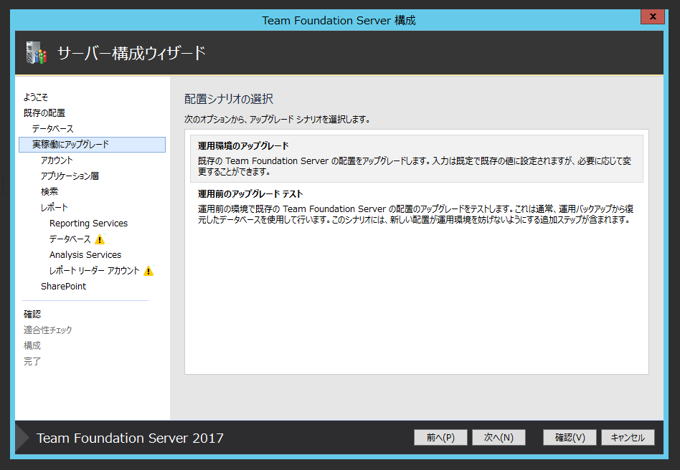Select the 実稼働にアップグレード step

[x=92, y=145]
